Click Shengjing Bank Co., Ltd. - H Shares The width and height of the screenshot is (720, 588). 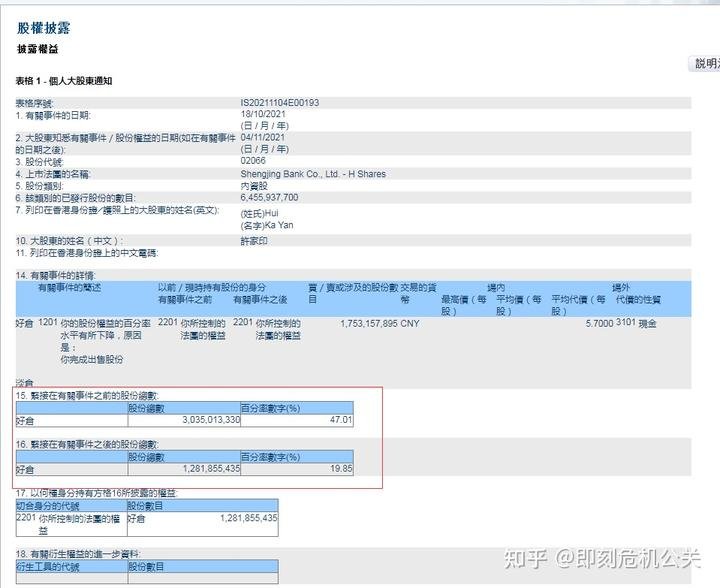click(x=313, y=174)
